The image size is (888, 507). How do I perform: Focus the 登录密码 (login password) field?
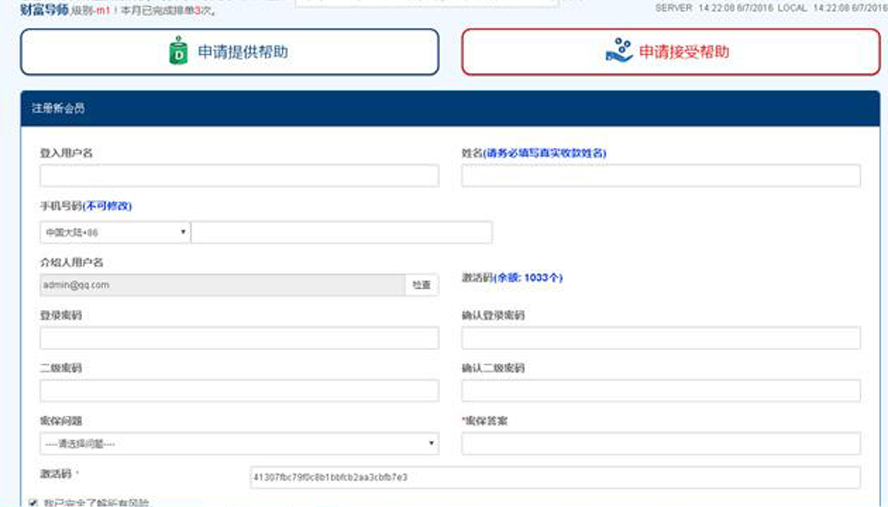tap(240, 338)
